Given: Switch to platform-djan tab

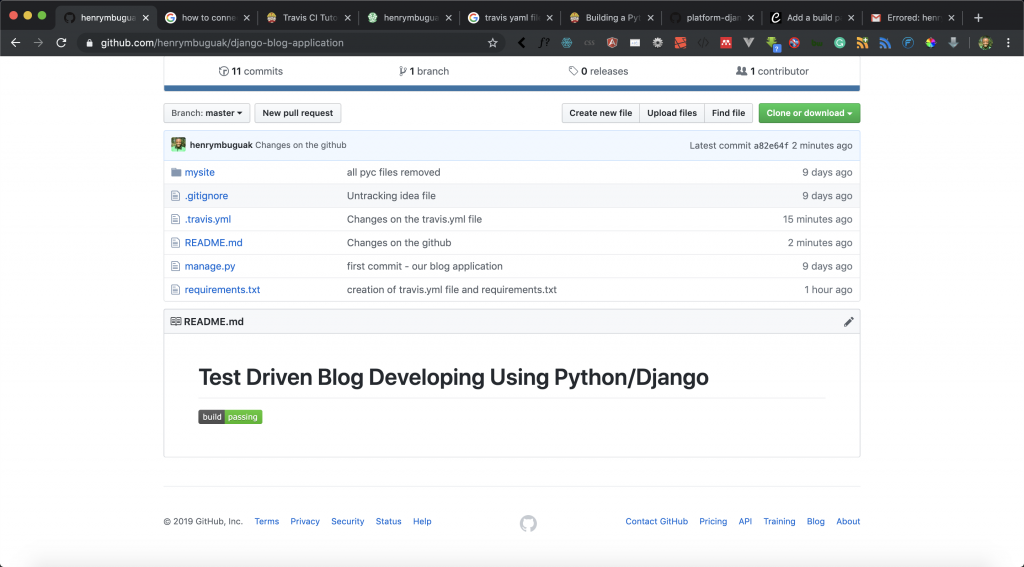Looking at the screenshot, I should tap(713, 18).
